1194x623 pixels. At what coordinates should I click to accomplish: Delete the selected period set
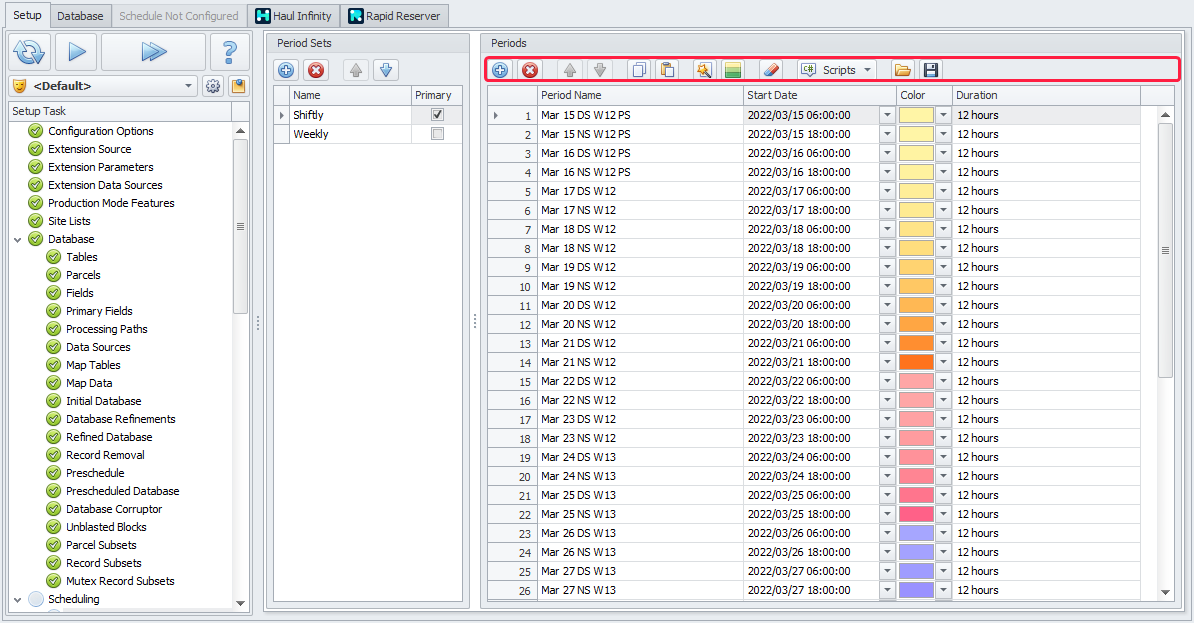pyautogui.click(x=316, y=70)
